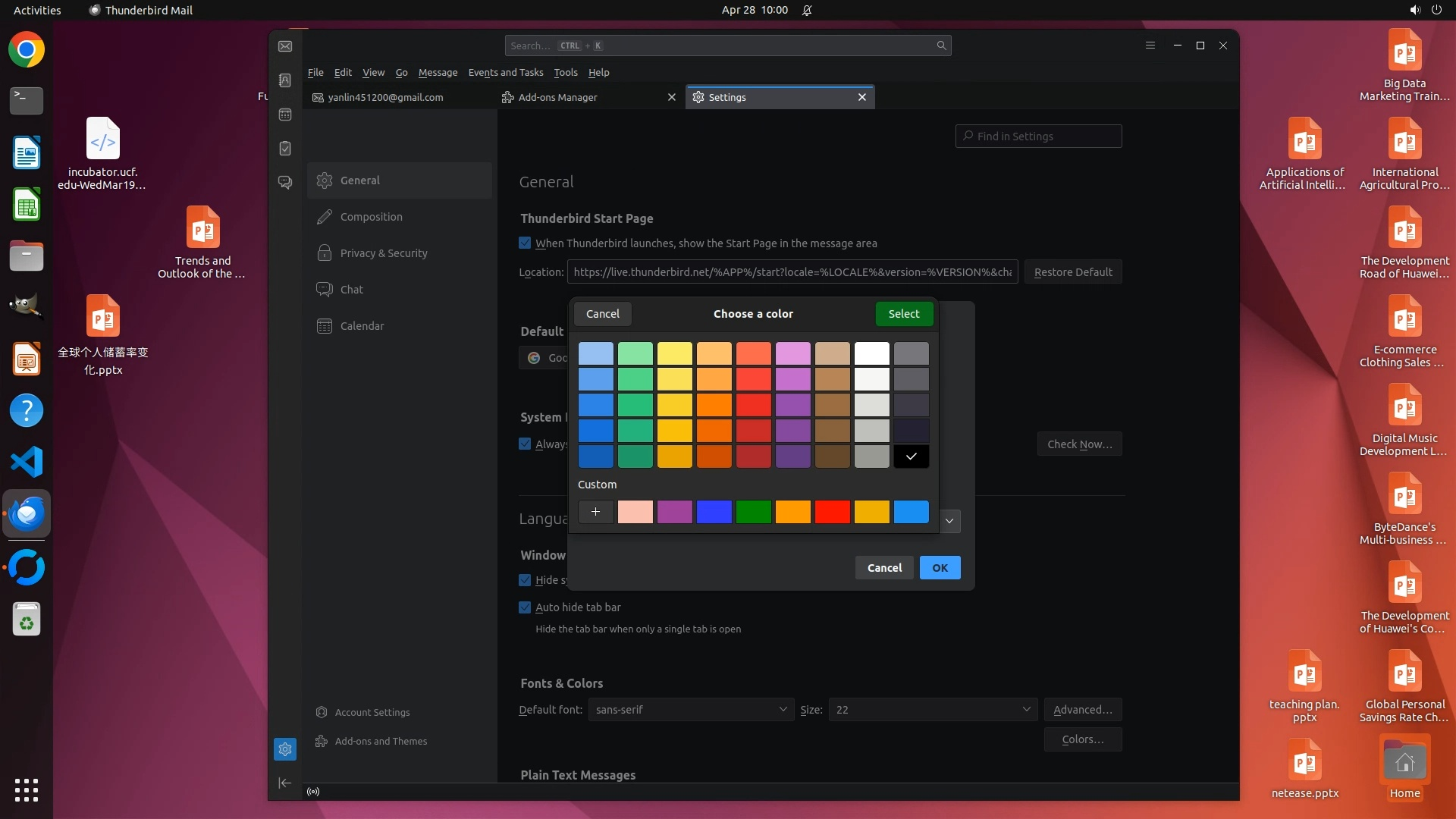
Task: Click the Mail space envelope icon
Action: [x=285, y=46]
